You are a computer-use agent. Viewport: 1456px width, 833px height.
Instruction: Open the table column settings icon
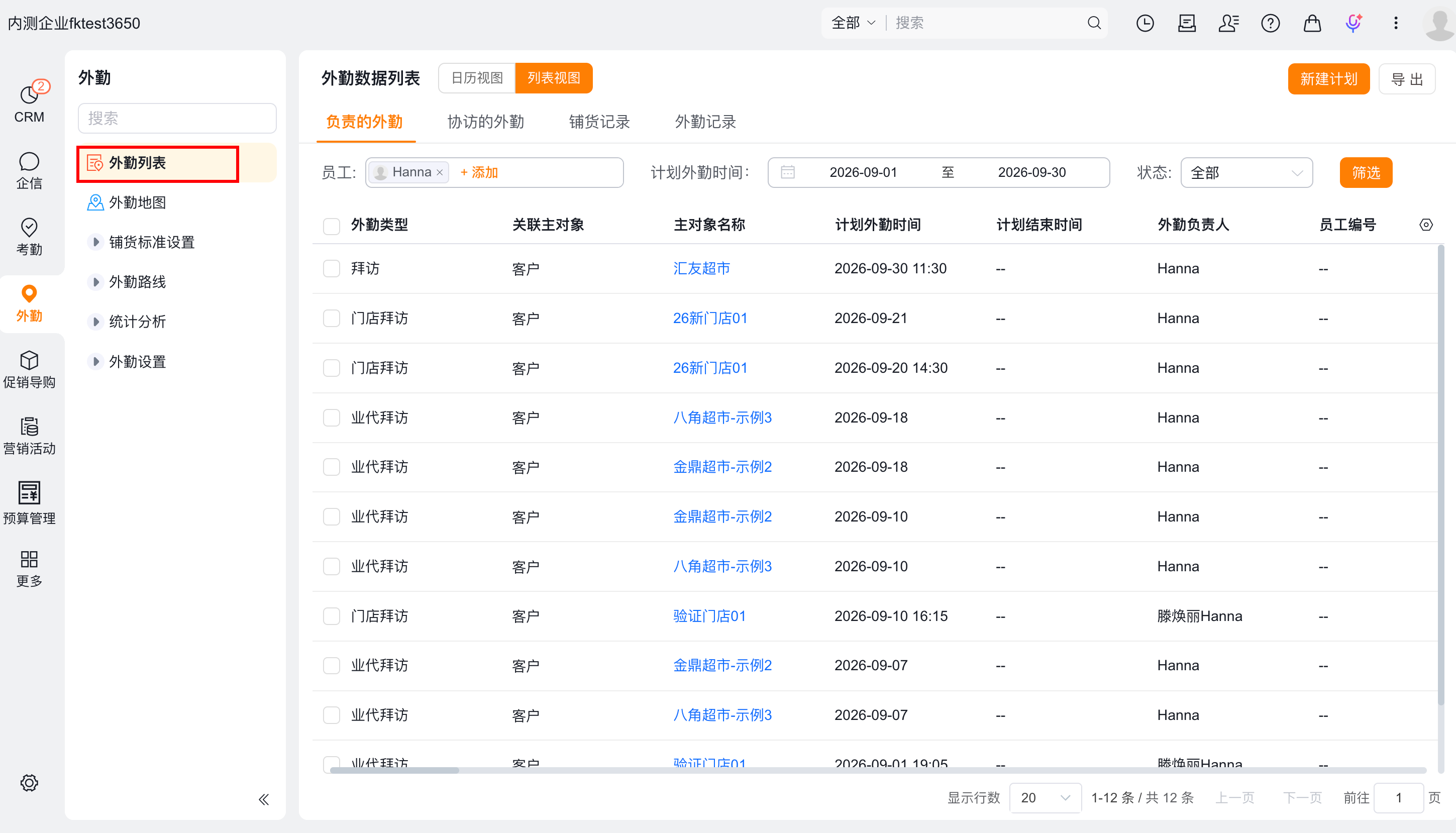pos(1426,225)
